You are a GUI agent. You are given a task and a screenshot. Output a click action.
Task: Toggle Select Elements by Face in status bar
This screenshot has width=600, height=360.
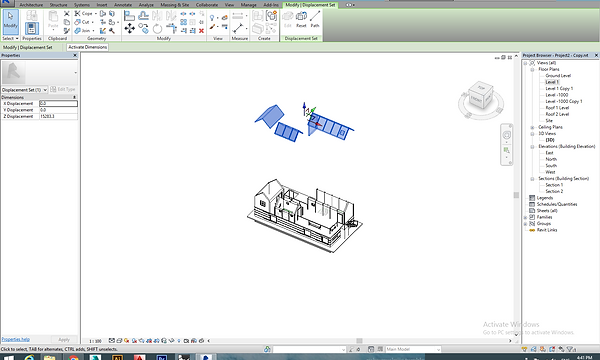pos(552,349)
